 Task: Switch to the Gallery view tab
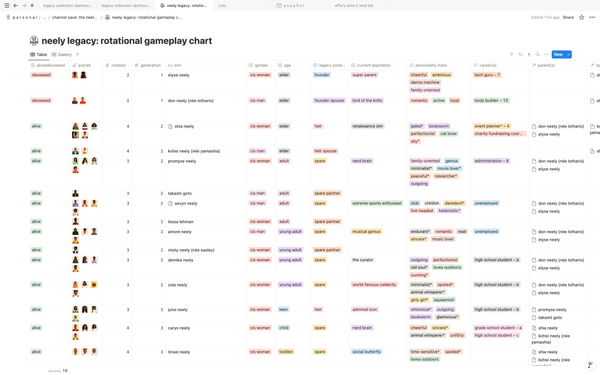[62, 54]
